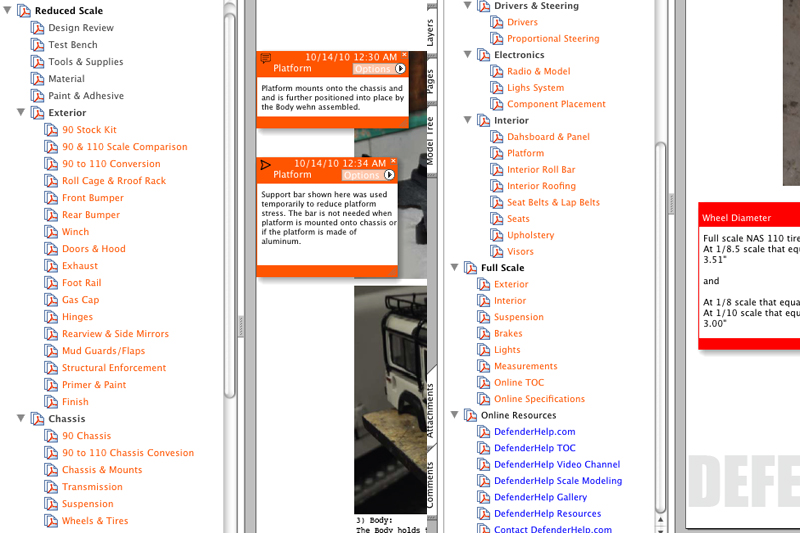800x533 pixels.
Task: Open the DefenderHelp TOC link
Action: [x=535, y=448]
